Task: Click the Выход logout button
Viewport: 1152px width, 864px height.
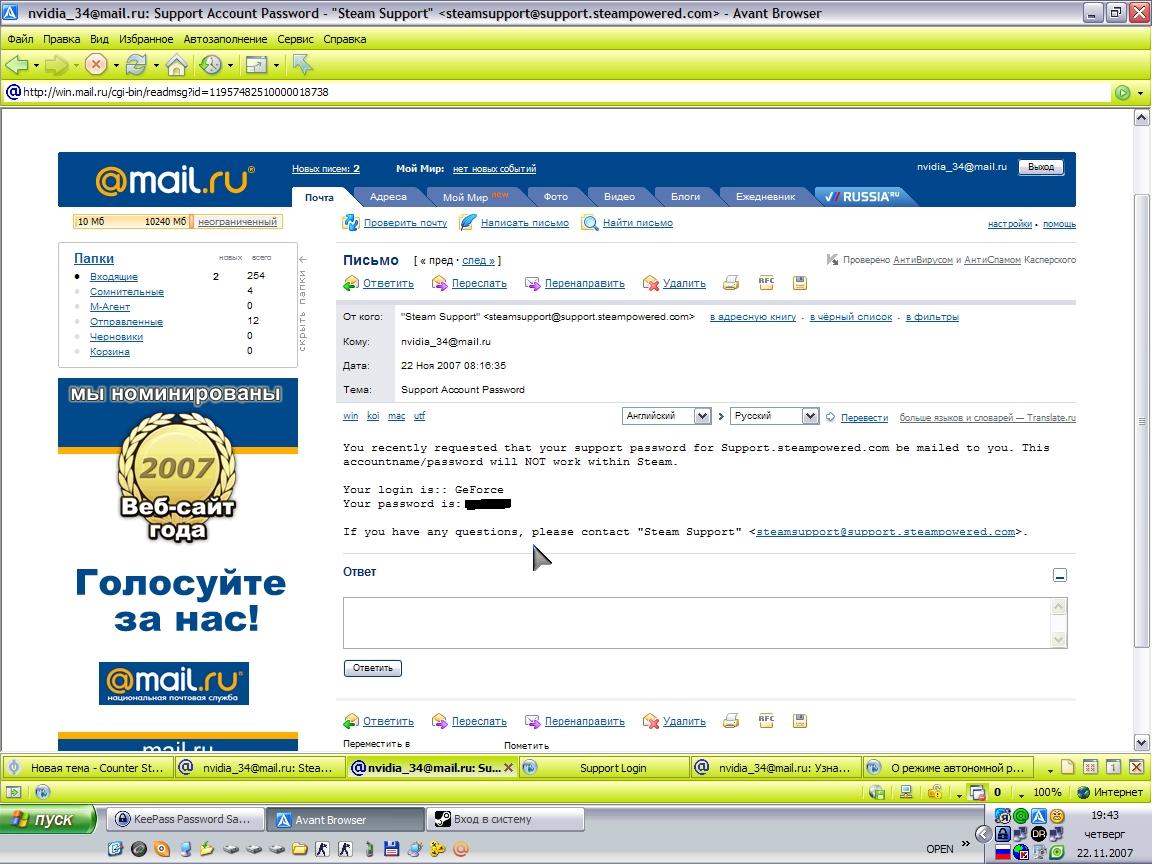Action: (x=1040, y=167)
